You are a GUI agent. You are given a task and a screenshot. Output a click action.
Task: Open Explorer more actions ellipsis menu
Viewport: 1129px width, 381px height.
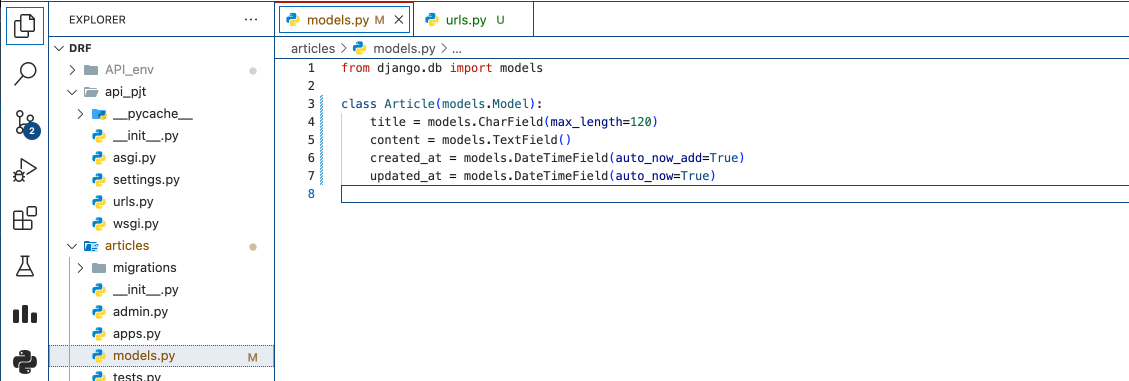click(x=251, y=20)
